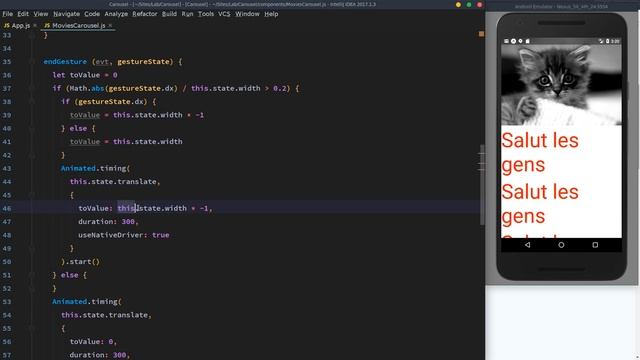
Task: Click the green maximize button of IntelliJ window
Action: [x=469, y=4]
